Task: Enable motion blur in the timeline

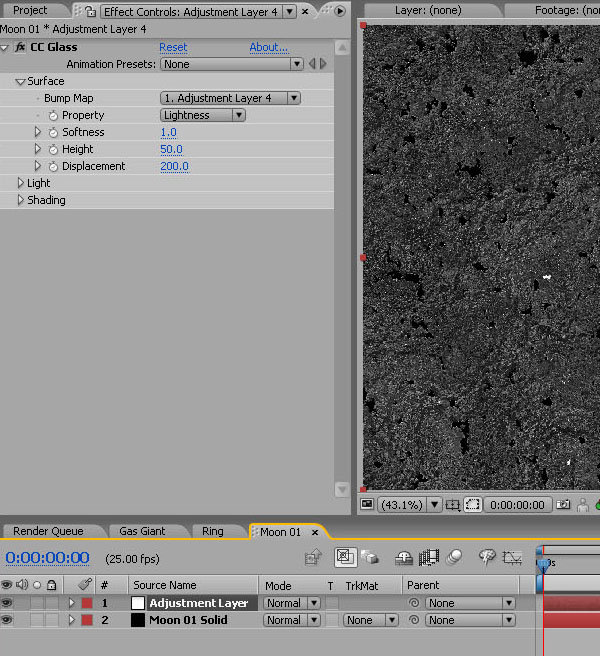Action: (x=454, y=557)
